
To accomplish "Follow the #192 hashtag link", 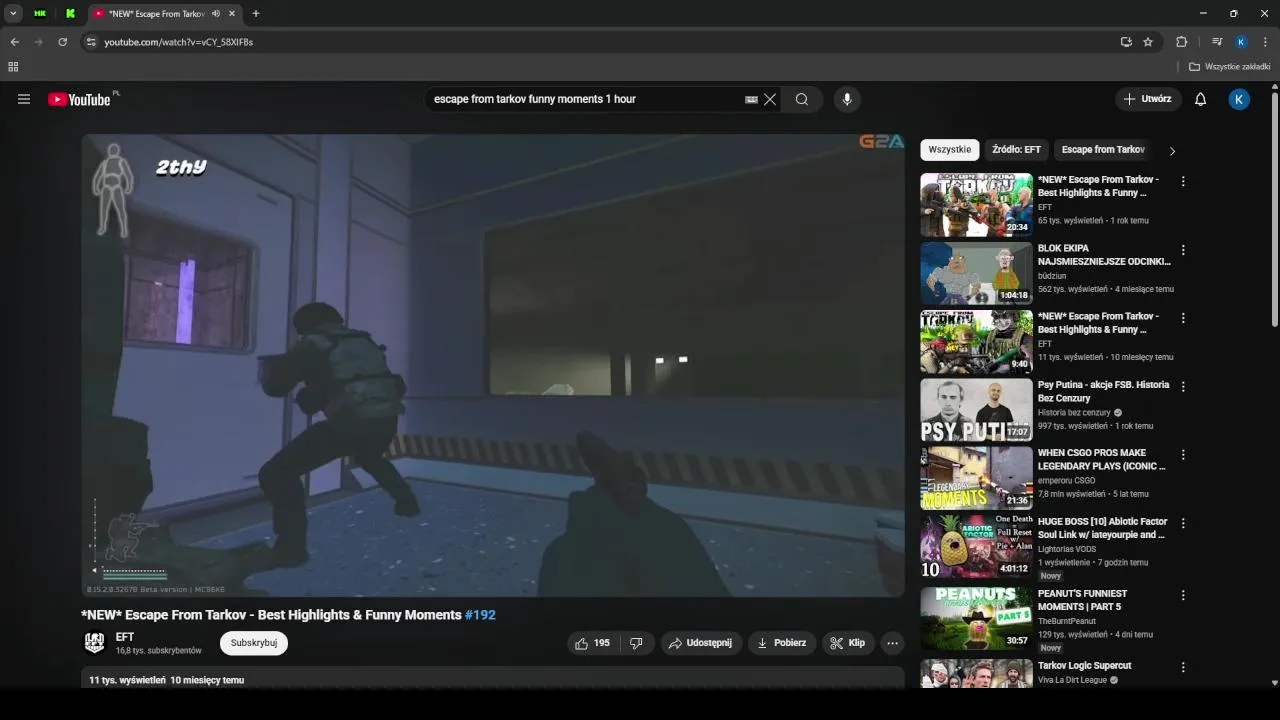I will 480,615.
